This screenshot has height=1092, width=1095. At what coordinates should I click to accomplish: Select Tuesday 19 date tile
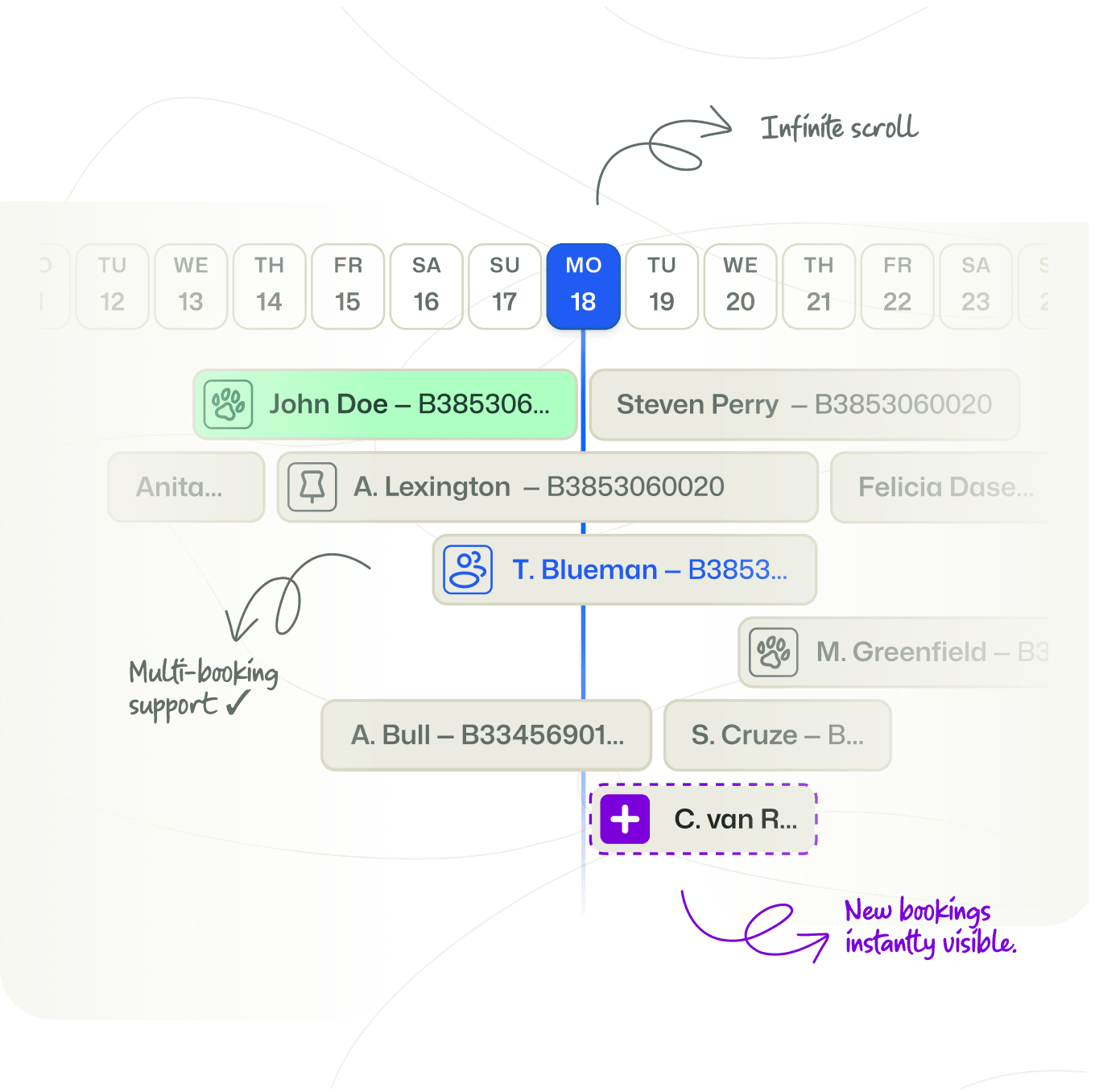tap(662, 286)
